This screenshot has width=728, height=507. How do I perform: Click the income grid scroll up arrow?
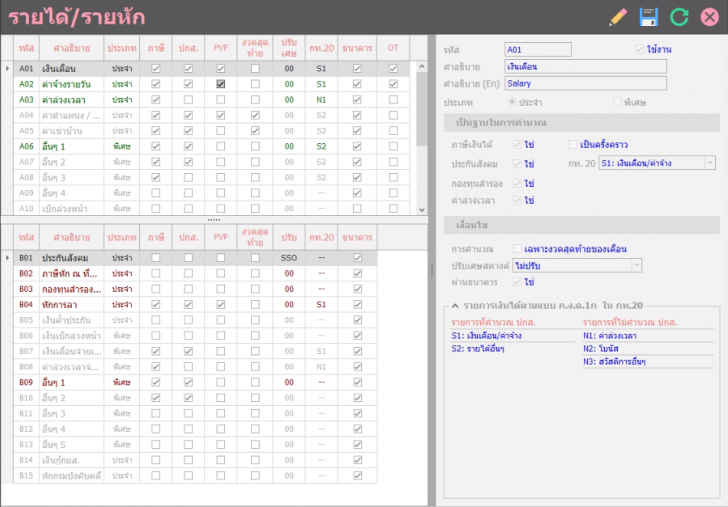click(422, 66)
